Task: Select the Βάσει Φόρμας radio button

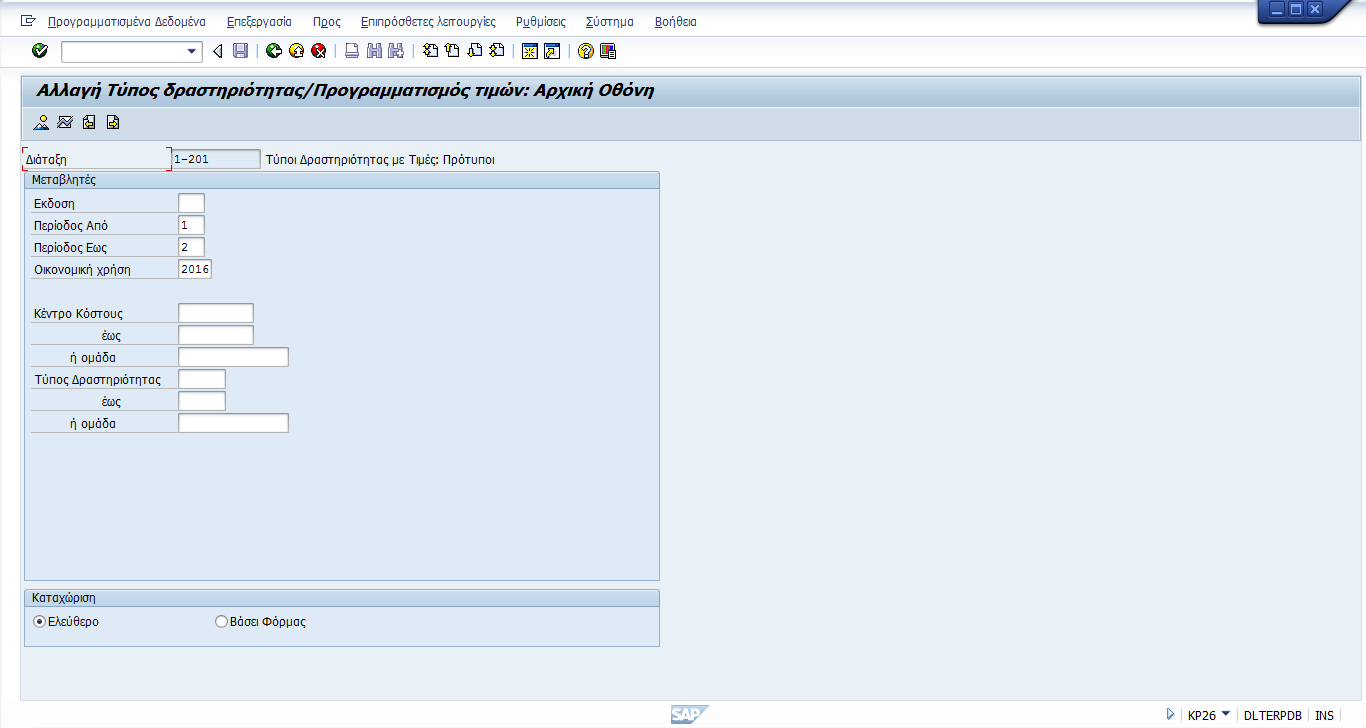Action: 222,622
